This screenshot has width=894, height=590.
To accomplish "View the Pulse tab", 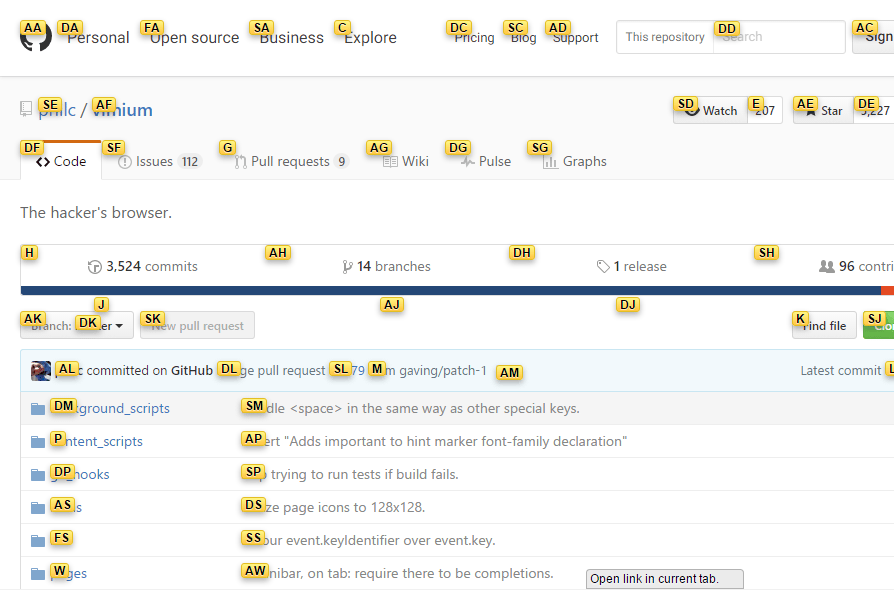I will (x=486, y=161).
